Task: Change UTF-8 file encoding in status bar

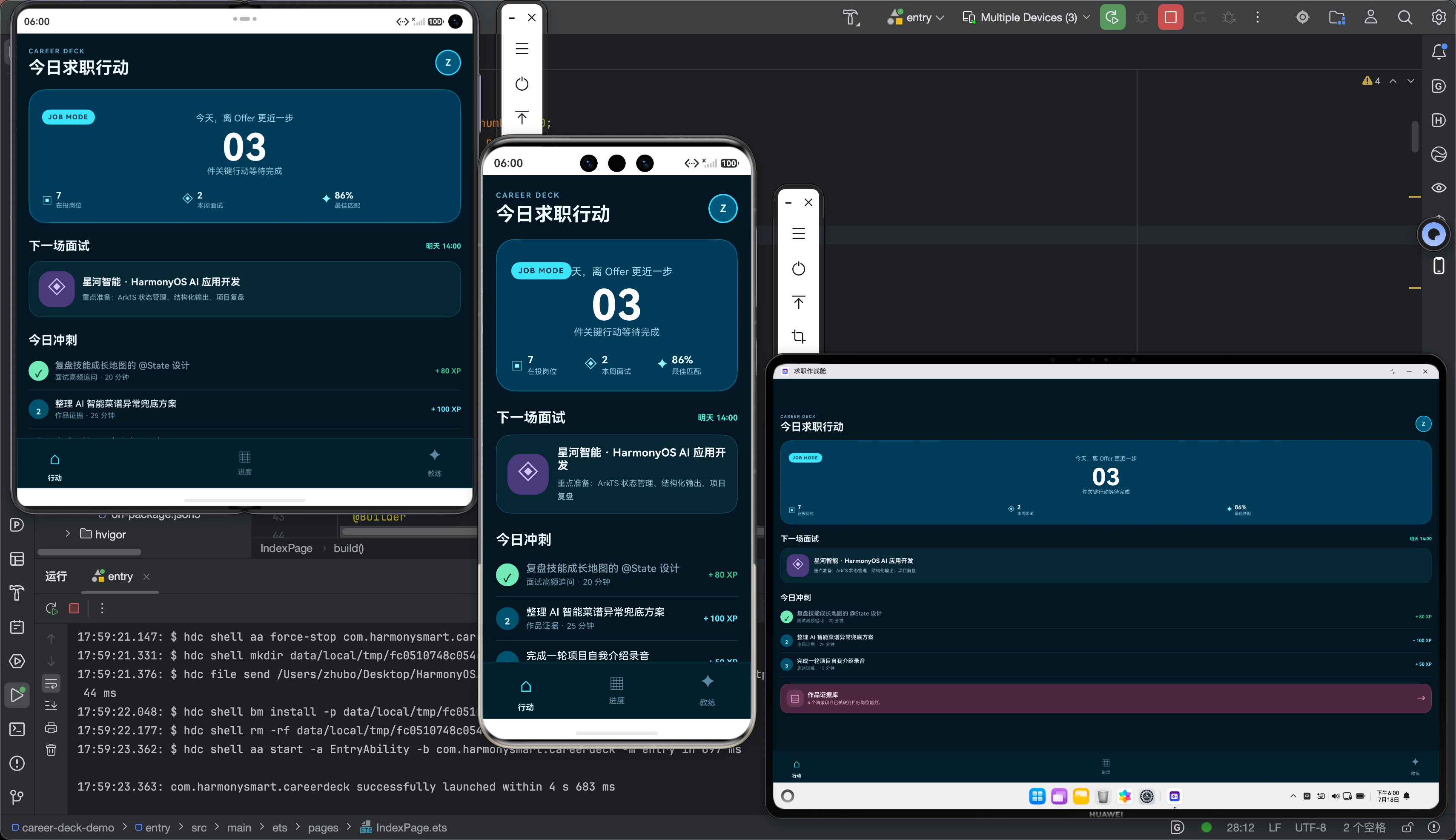Action: tap(1310, 827)
